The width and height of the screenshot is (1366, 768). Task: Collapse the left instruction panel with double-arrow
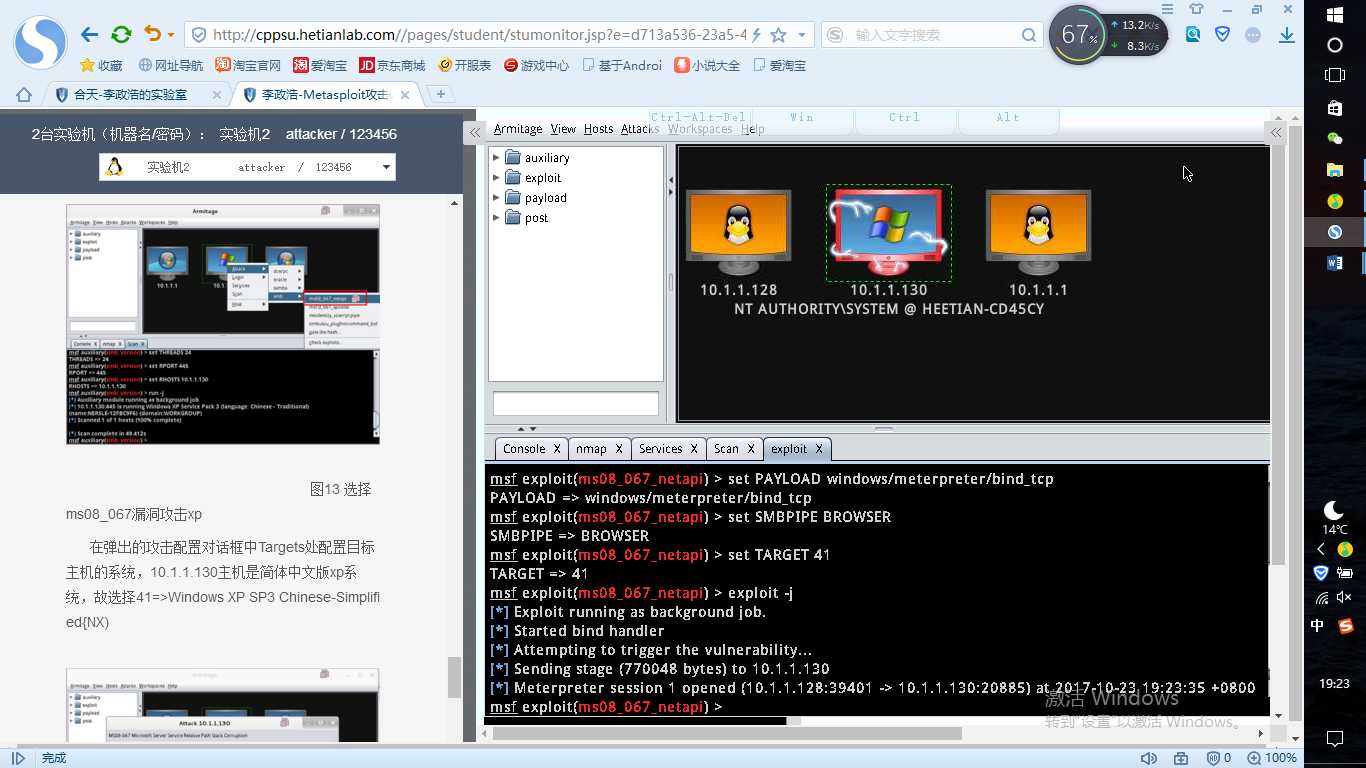[475, 132]
